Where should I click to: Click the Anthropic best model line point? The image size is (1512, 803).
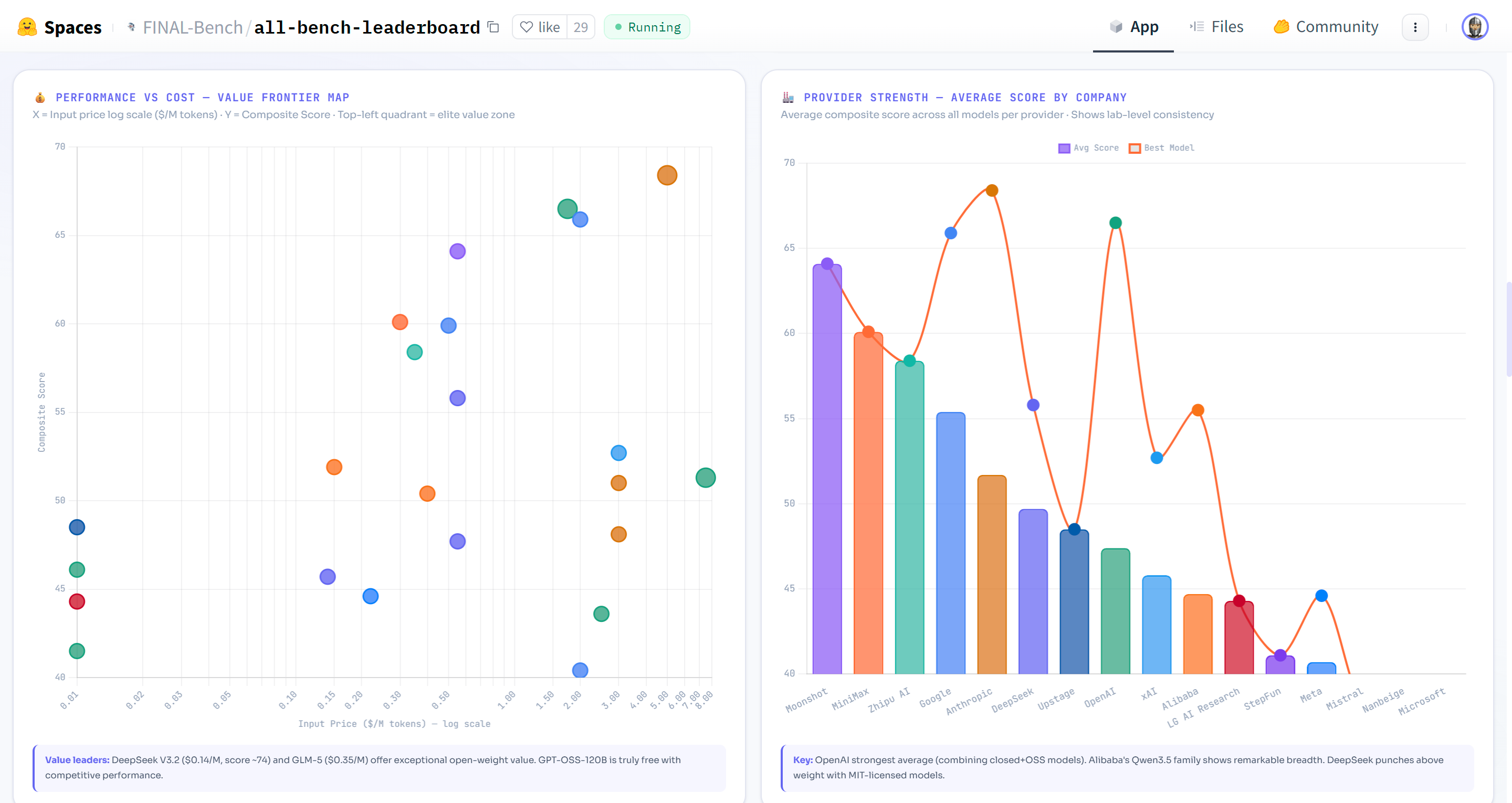pyautogui.click(x=991, y=190)
